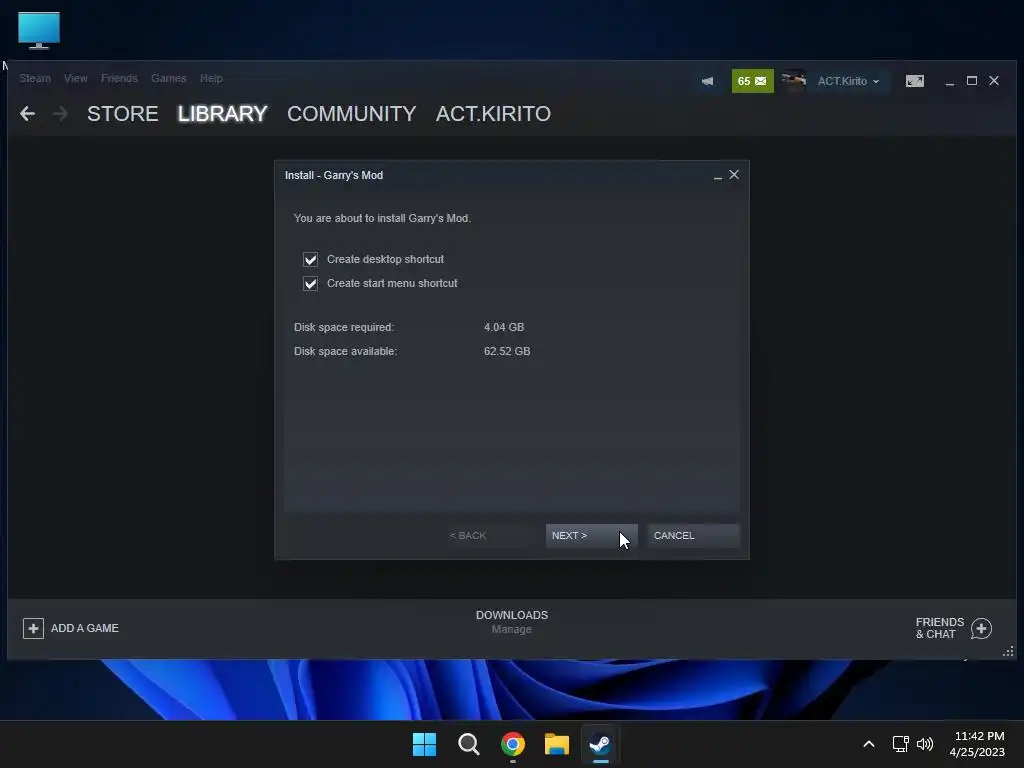Open the 65 messages inbox indicator
This screenshot has height=768, width=1024.
752,81
